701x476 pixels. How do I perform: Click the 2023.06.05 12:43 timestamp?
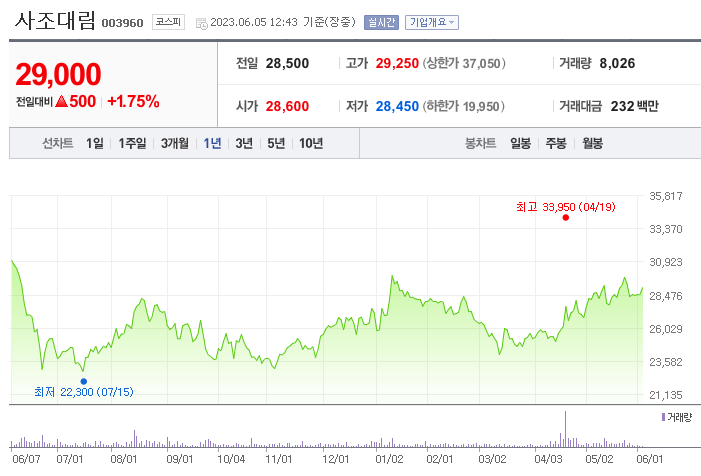pyautogui.click(x=253, y=22)
